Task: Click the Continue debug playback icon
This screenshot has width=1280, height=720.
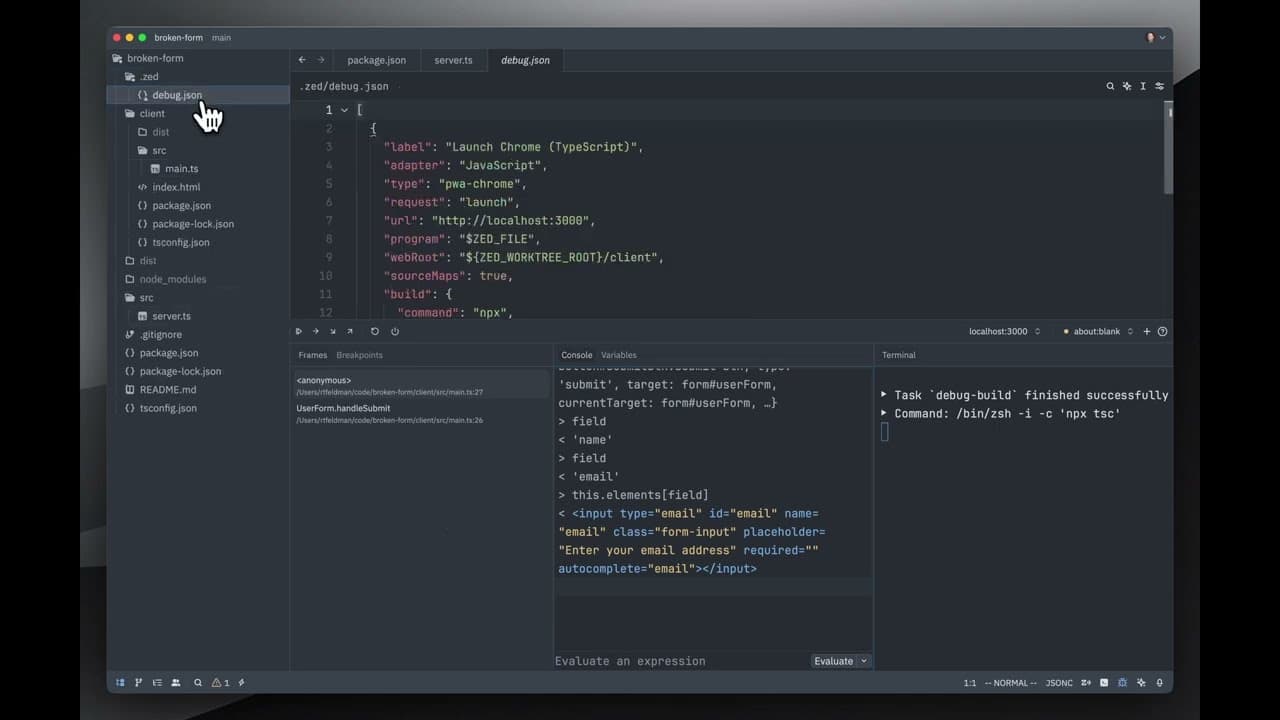Action: 298,331
